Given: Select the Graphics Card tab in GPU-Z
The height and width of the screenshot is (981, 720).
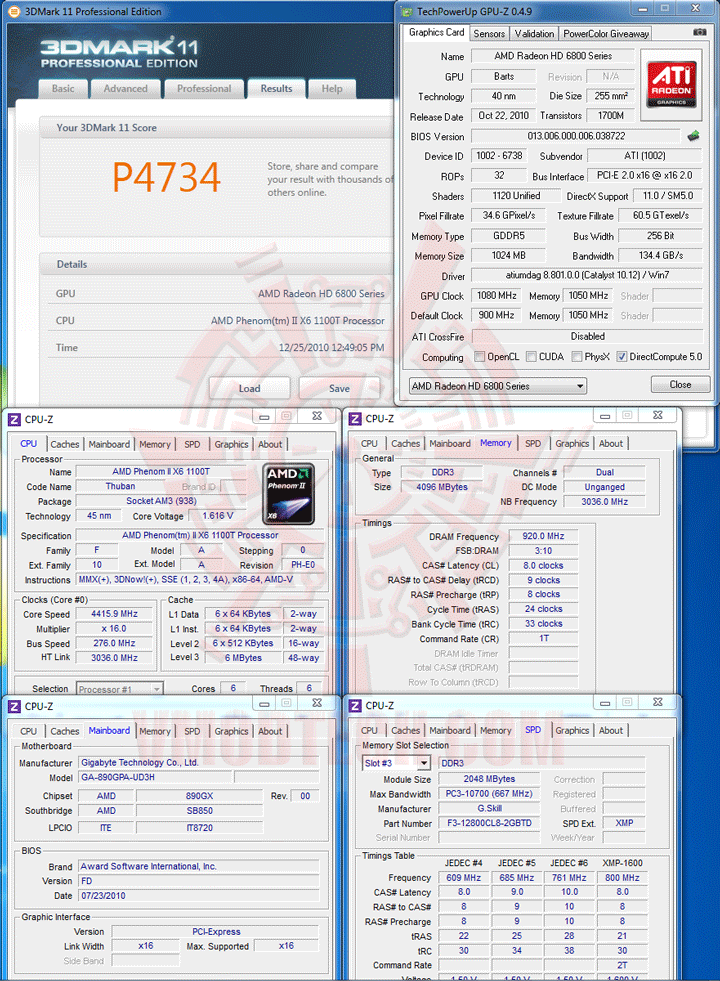Looking at the screenshot, I should pos(437,33).
